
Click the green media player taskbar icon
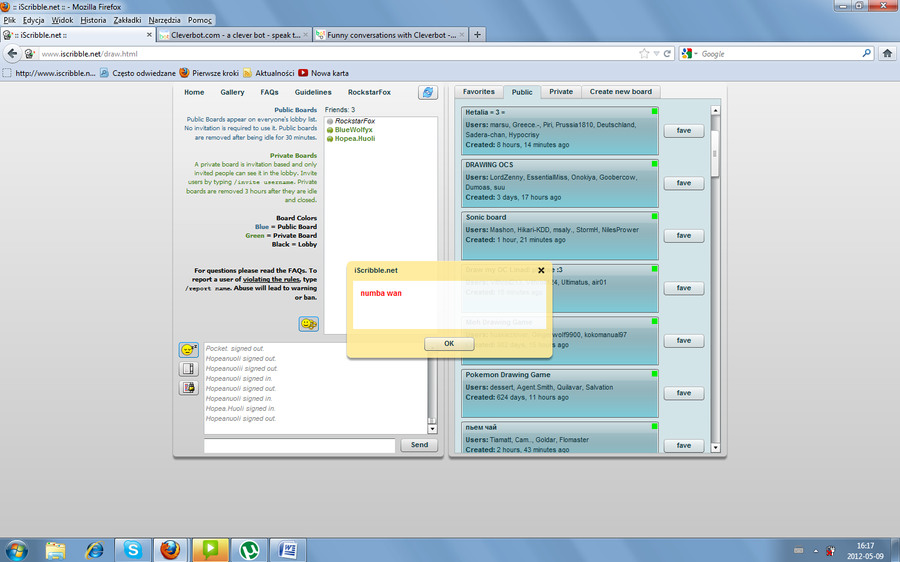click(210, 551)
